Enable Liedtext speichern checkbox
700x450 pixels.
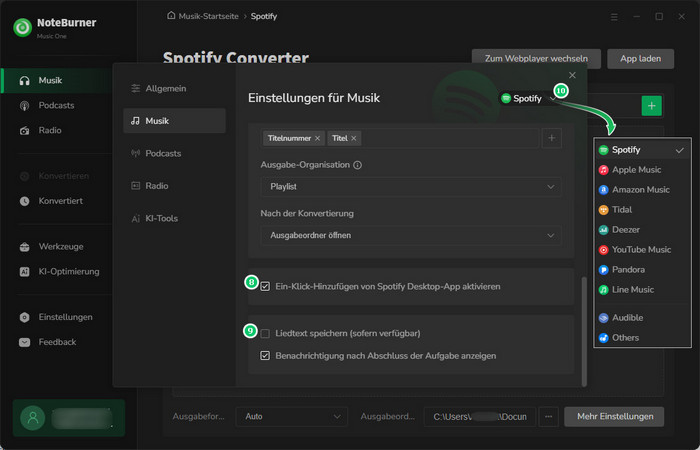(265, 333)
